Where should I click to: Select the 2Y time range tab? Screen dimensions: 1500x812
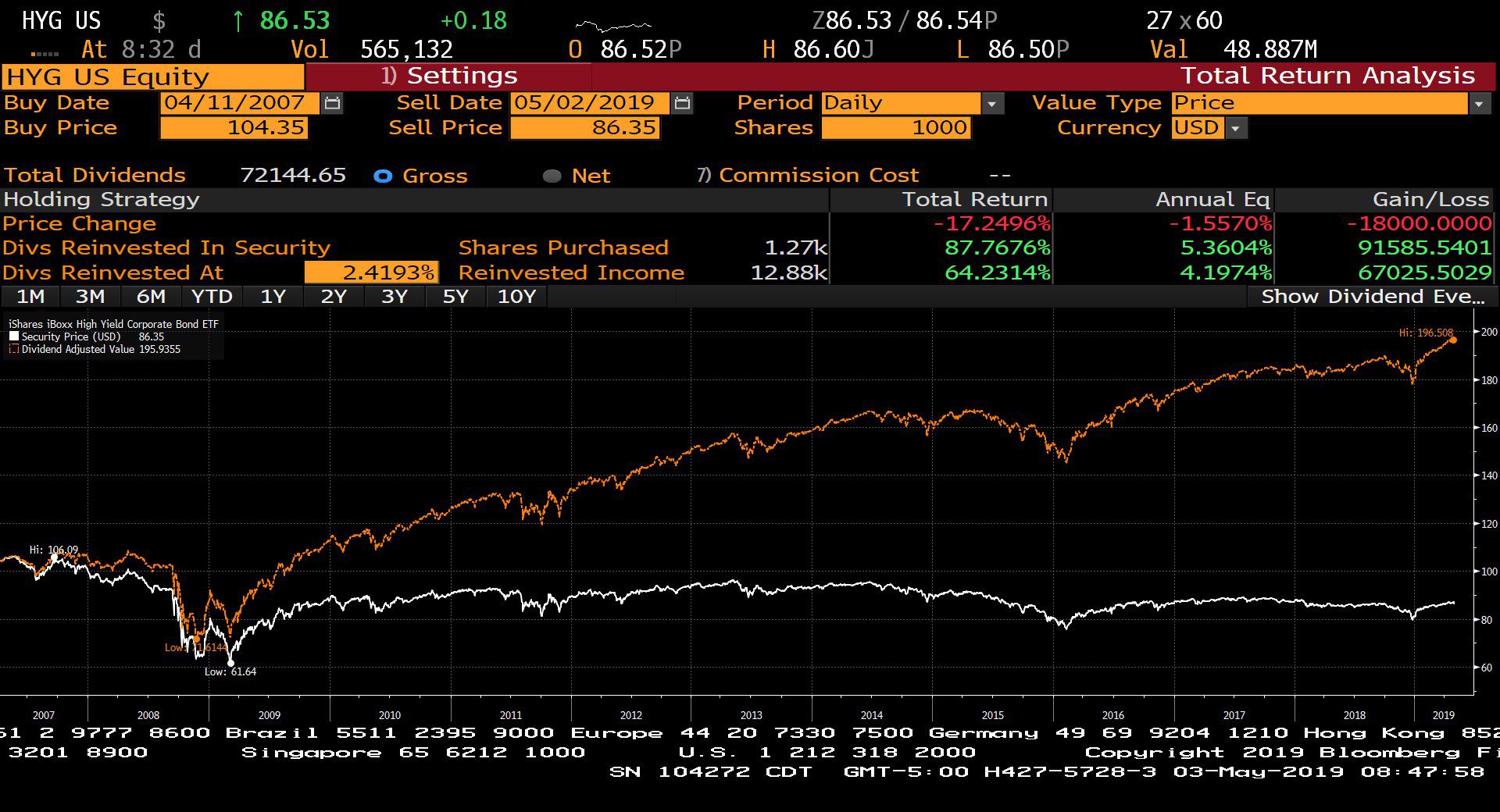pyautogui.click(x=334, y=297)
